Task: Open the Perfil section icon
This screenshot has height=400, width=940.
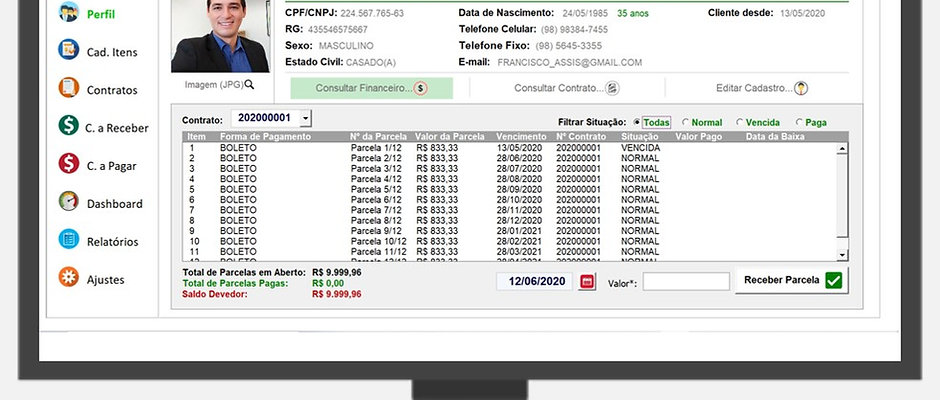Action: (x=69, y=12)
